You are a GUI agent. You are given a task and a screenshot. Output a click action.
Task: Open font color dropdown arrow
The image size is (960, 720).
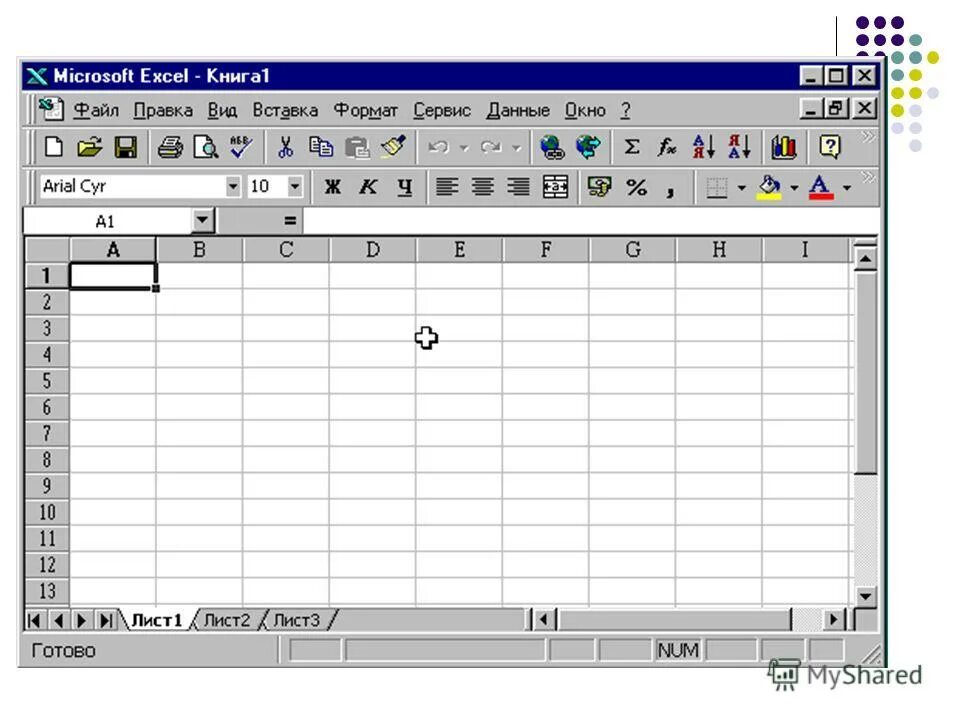[847, 187]
